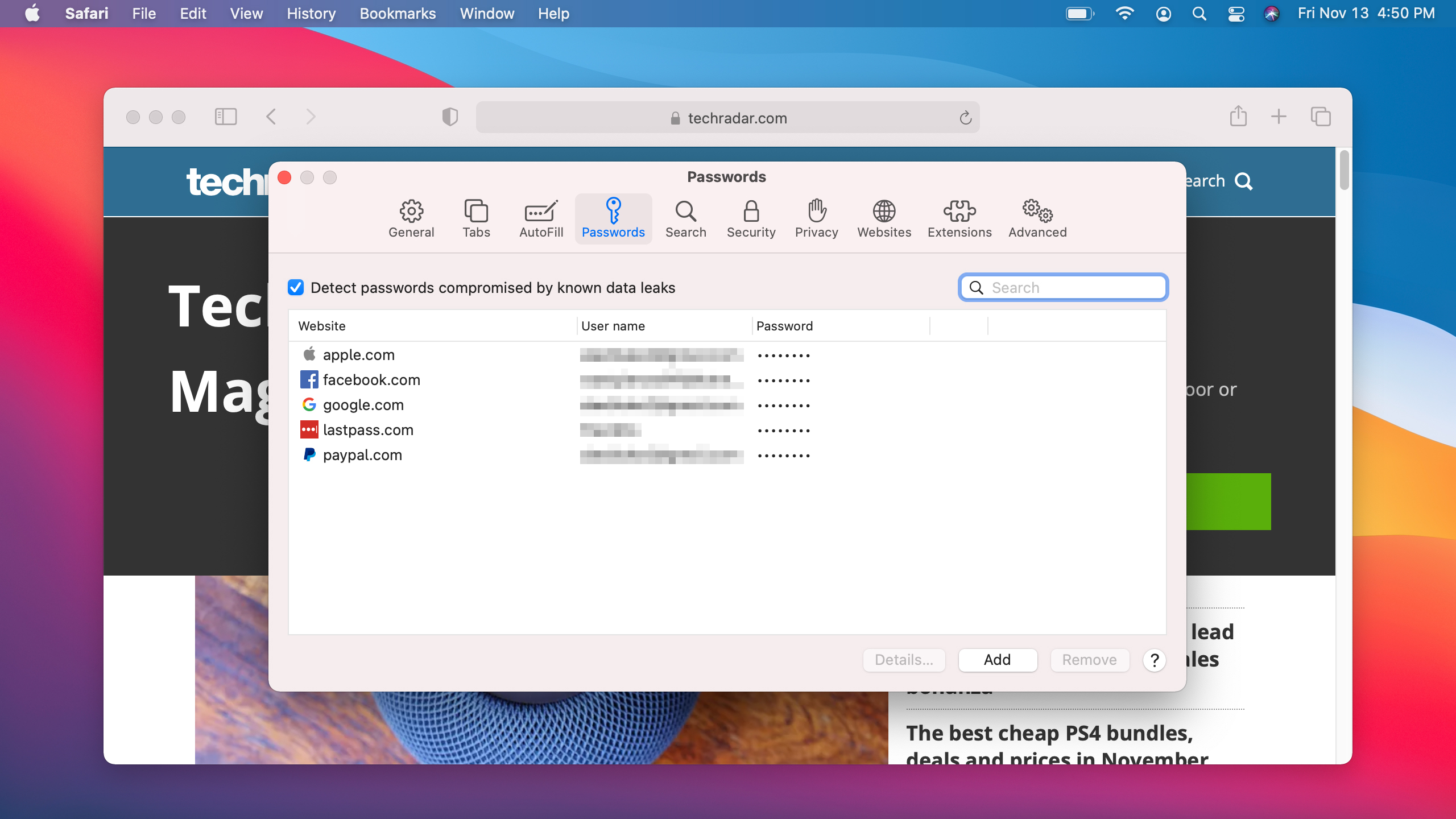Open user account menu bar icon
This screenshot has width=1456, height=819.
tap(1164, 14)
